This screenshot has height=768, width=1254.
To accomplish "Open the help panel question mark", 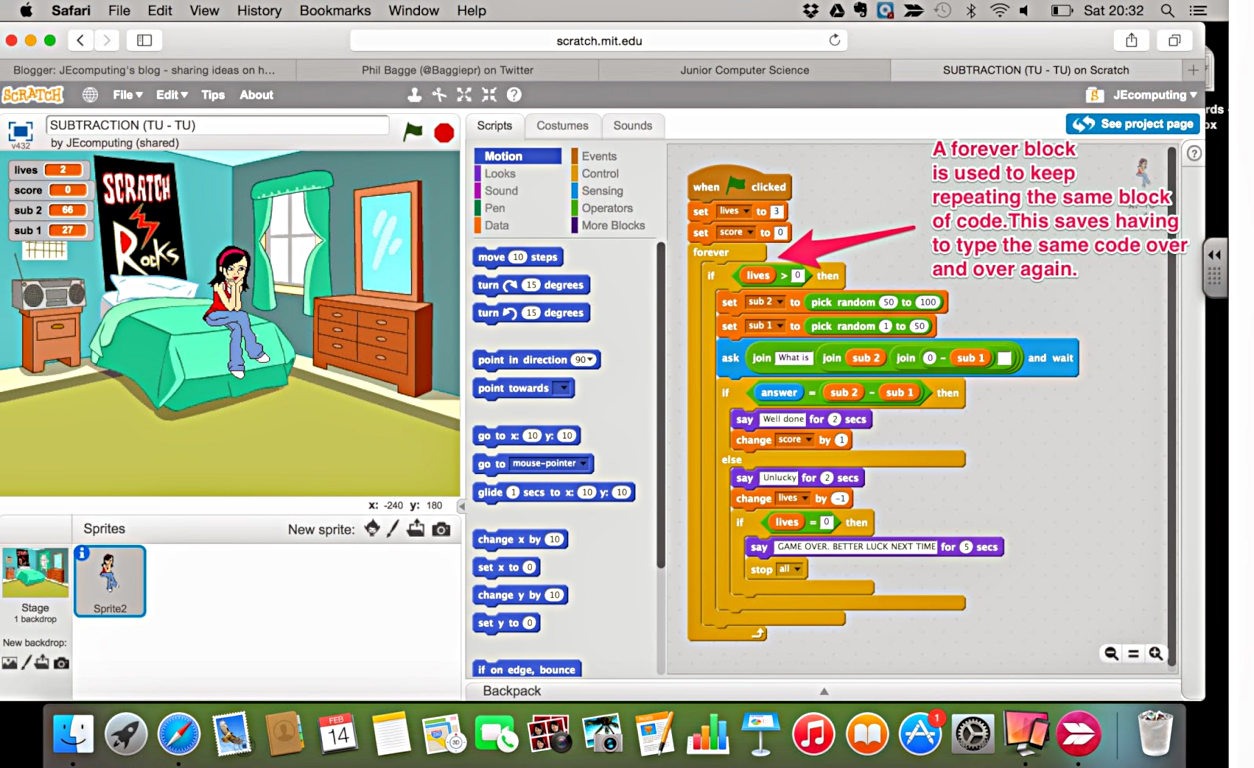I will coord(1193,153).
